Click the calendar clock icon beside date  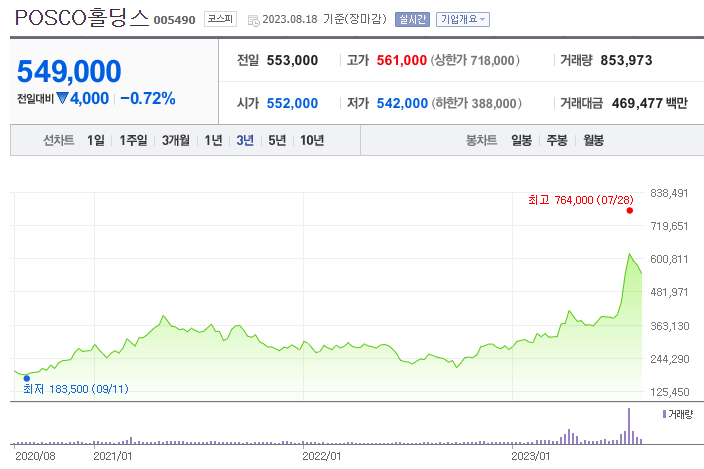(x=254, y=20)
